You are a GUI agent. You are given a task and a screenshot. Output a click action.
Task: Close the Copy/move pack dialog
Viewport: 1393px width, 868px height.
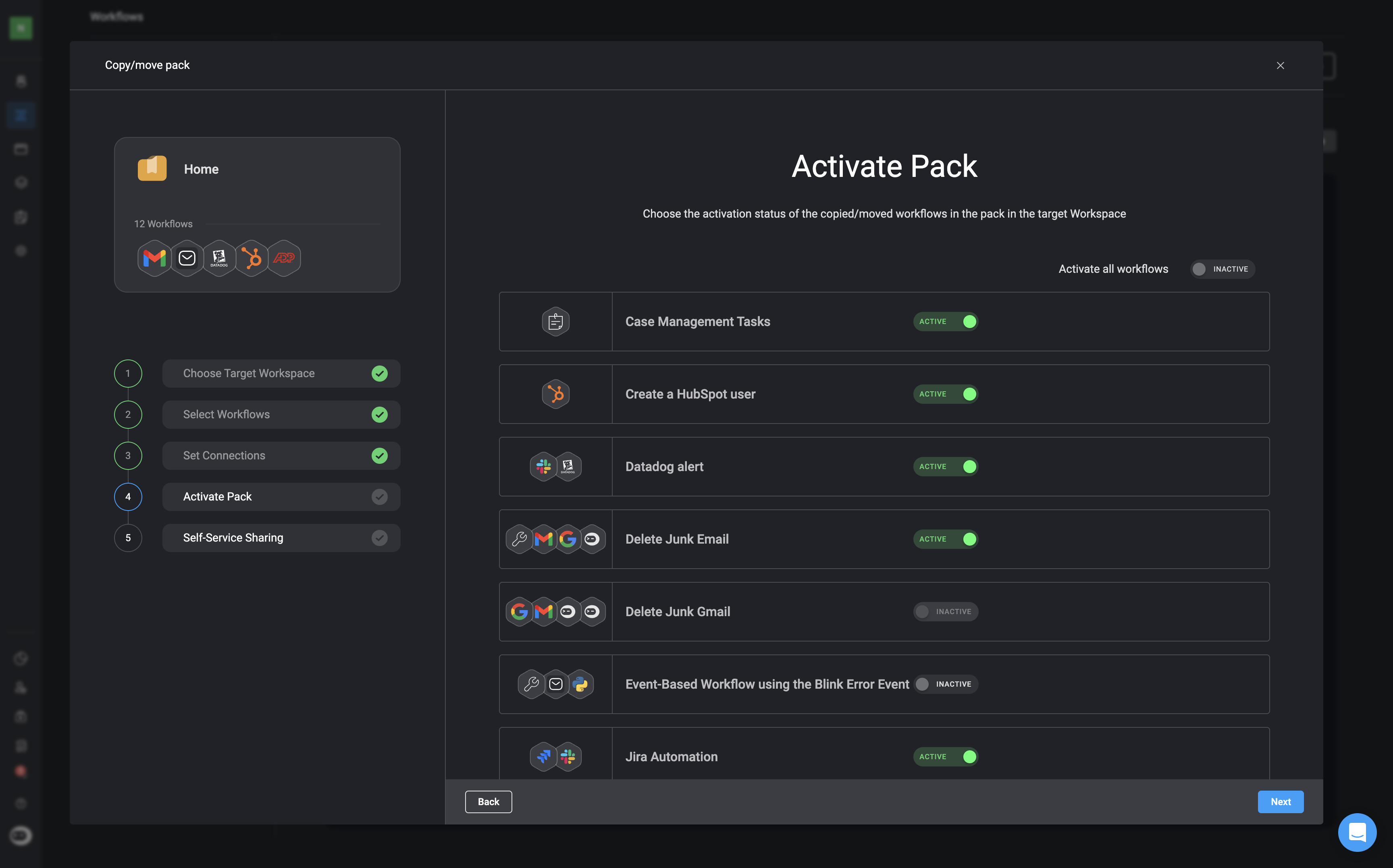point(1280,65)
